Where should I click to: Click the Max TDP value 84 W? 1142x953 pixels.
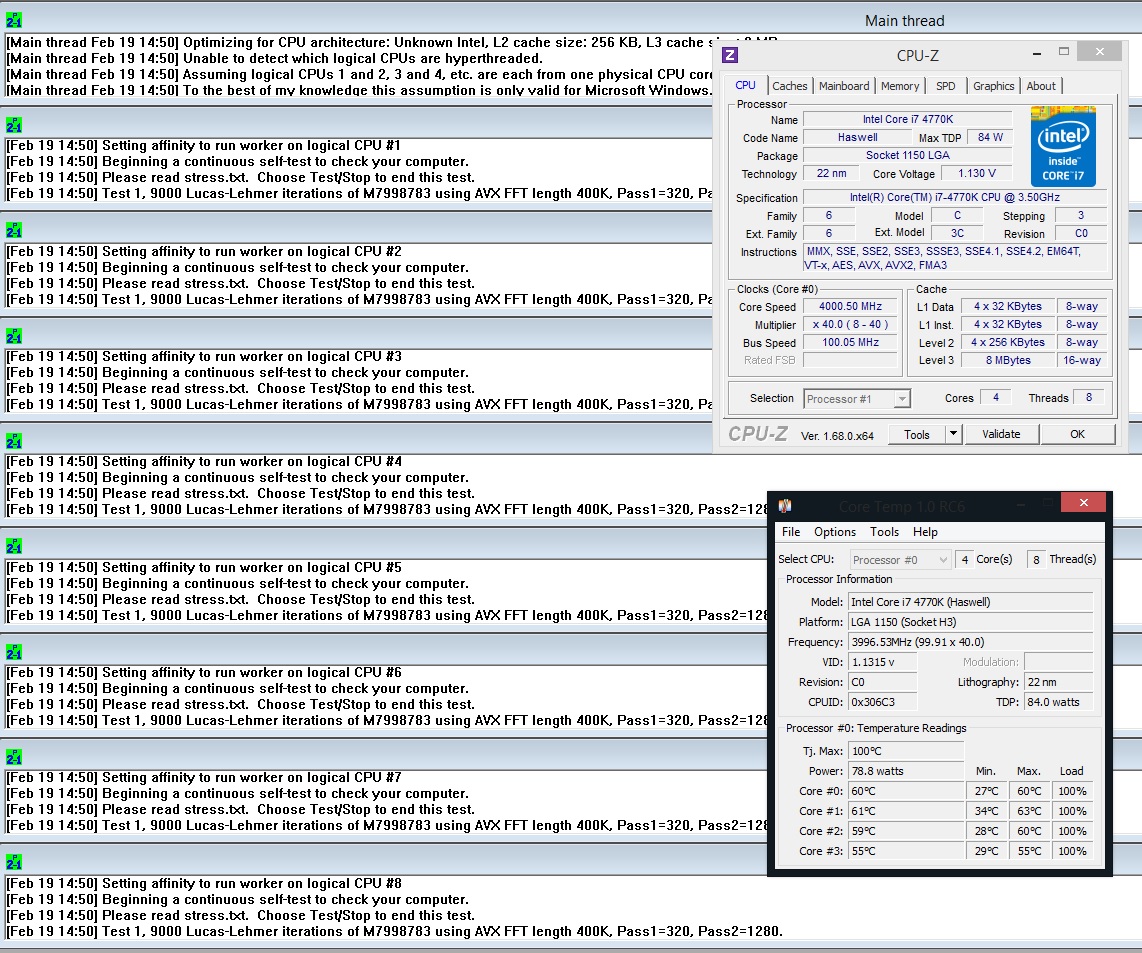click(990, 138)
